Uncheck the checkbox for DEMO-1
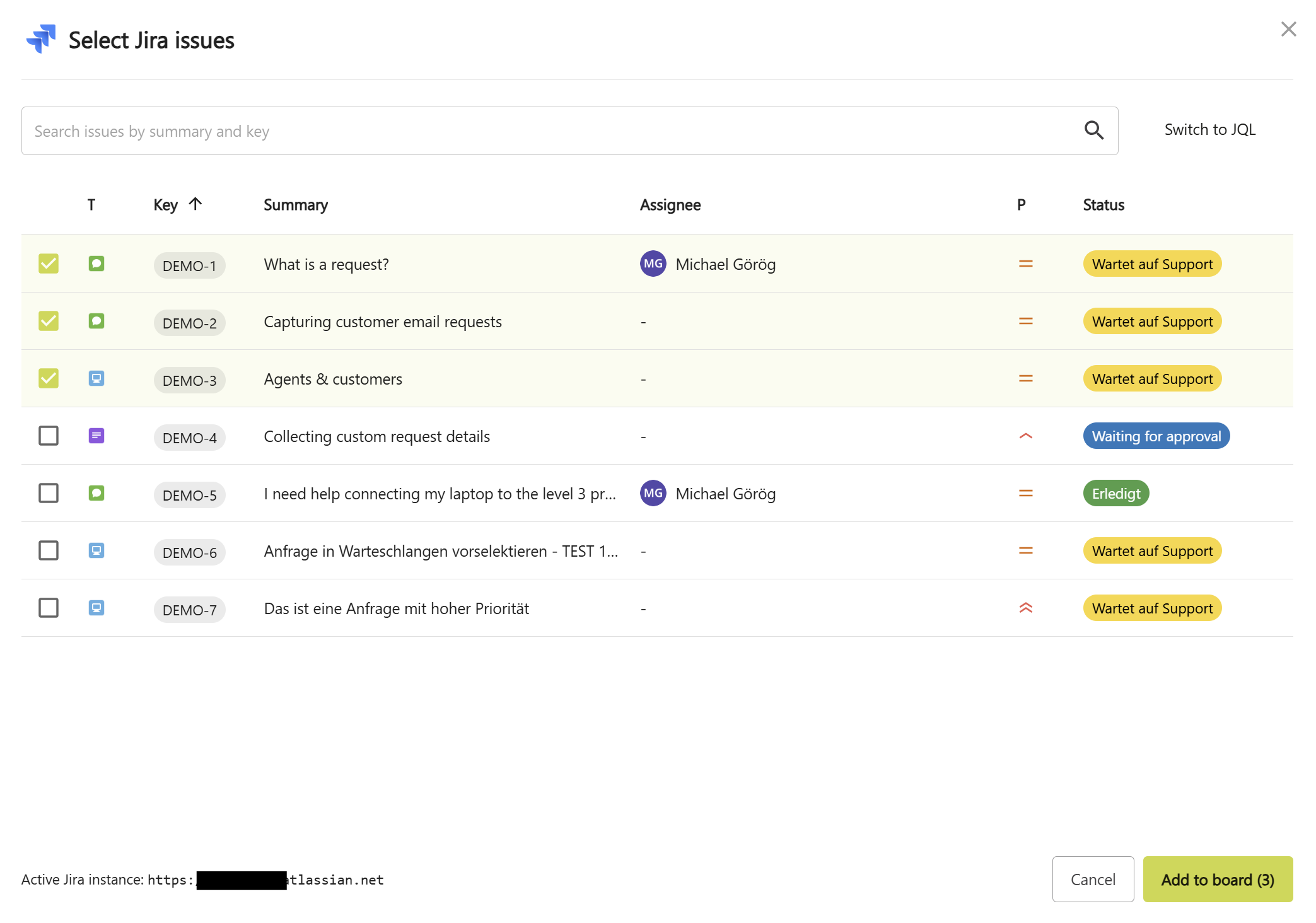Viewport: 1316px width, 923px height. (x=48, y=264)
